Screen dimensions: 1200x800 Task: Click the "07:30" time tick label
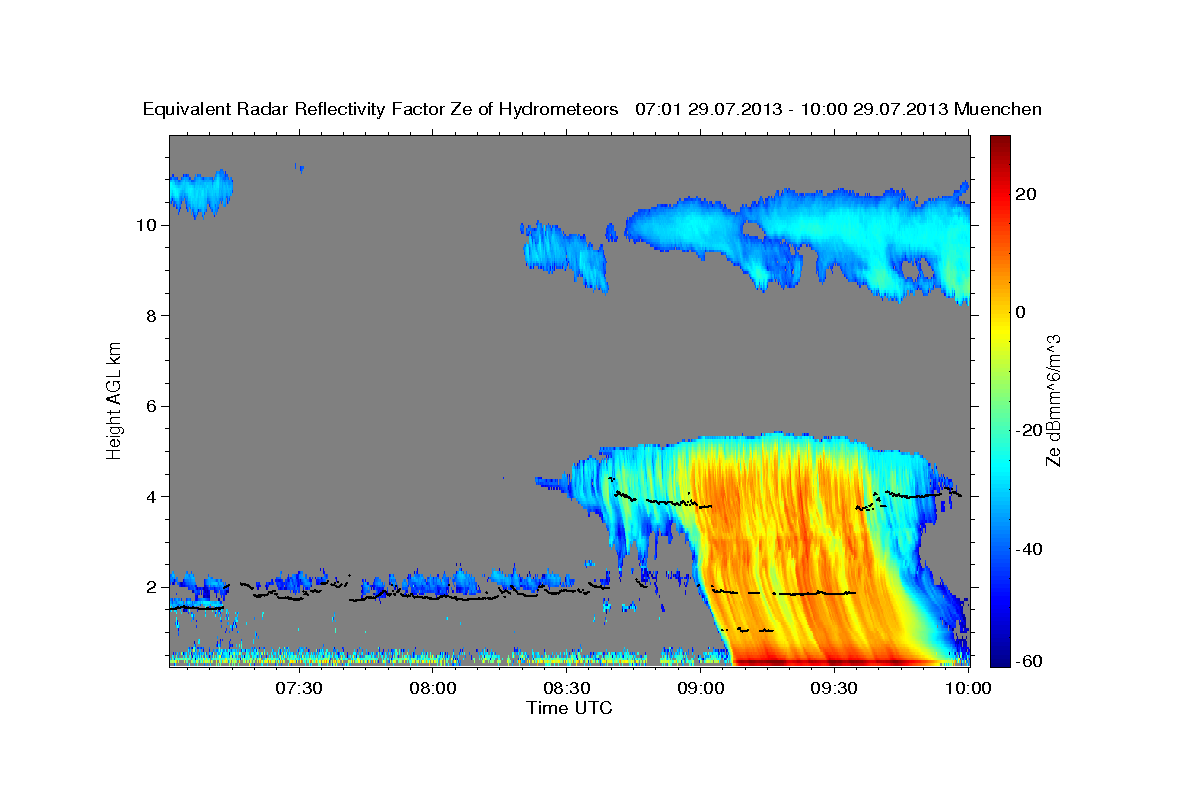tap(299, 688)
